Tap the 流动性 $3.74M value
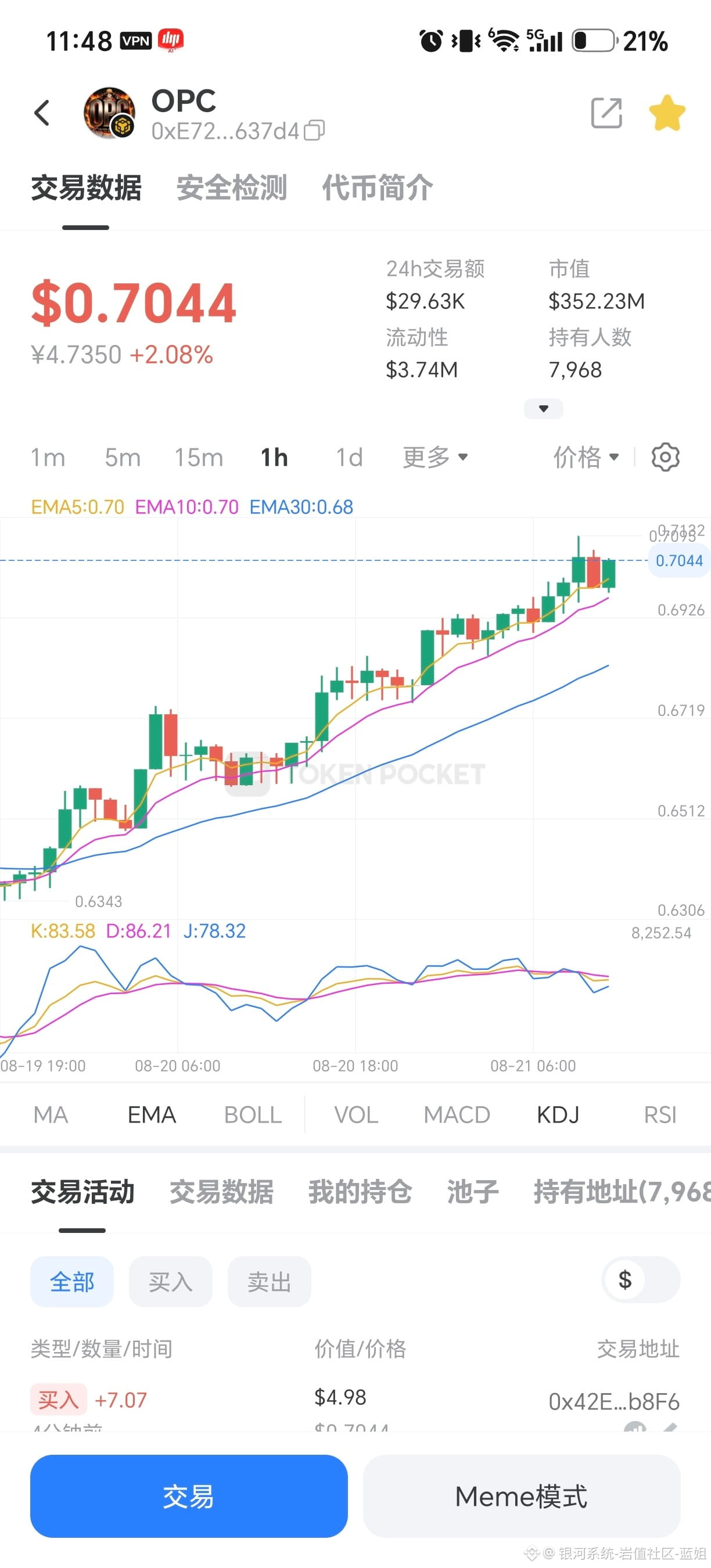 click(422, 370)
